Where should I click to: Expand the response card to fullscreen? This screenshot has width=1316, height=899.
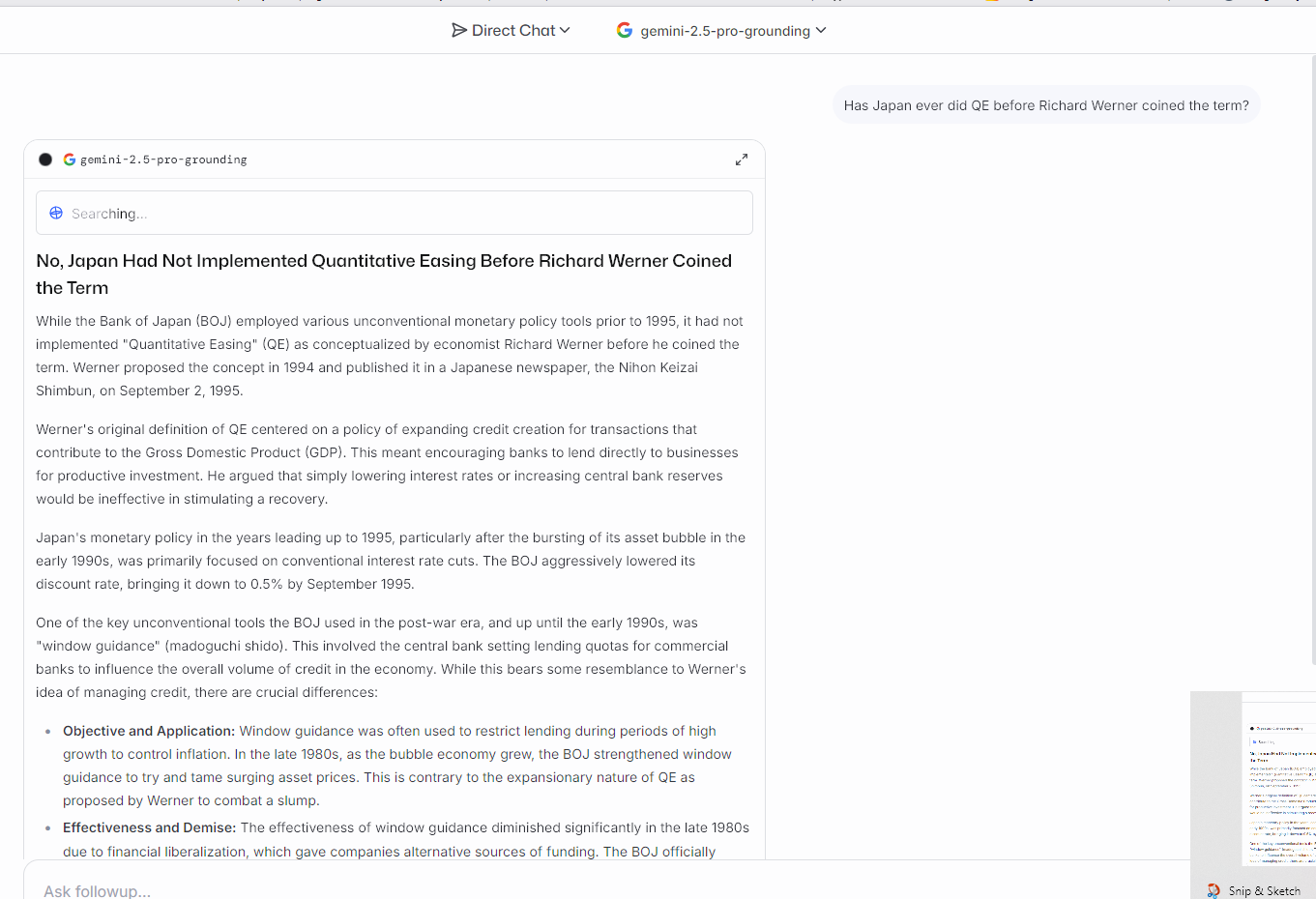742,159
